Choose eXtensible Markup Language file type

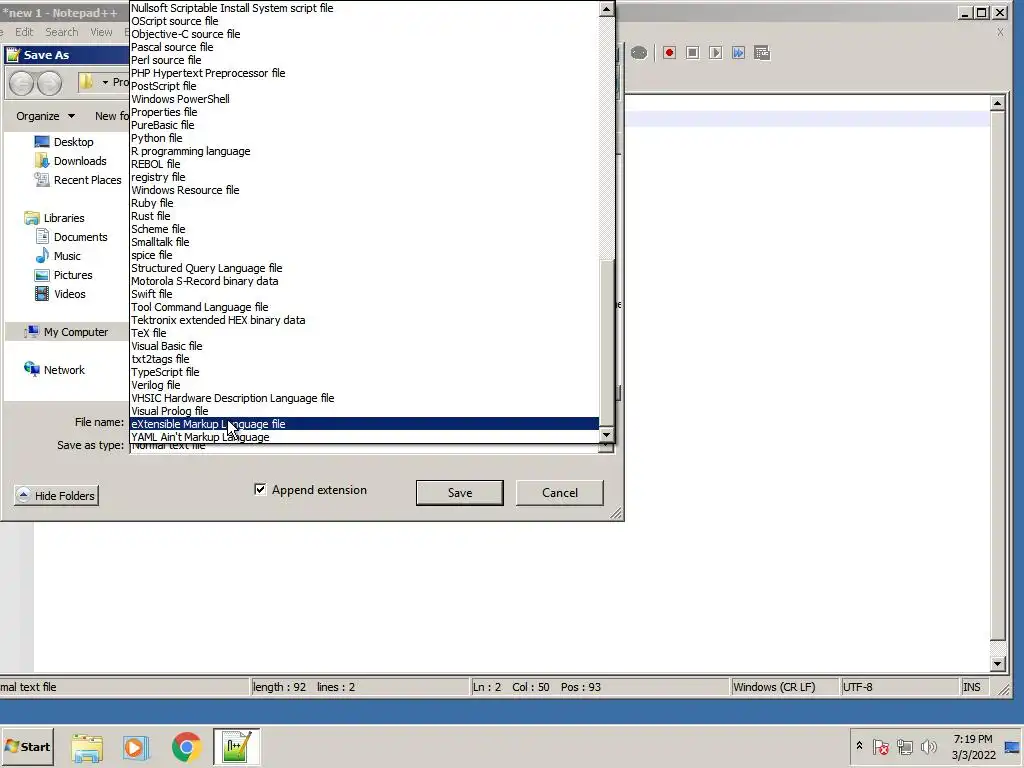click(364, 424)
